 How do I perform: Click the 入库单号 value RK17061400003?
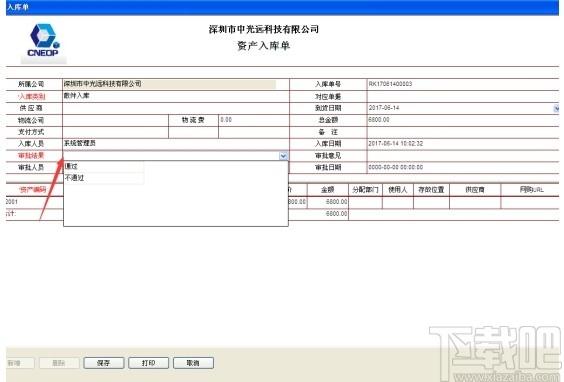390,84
